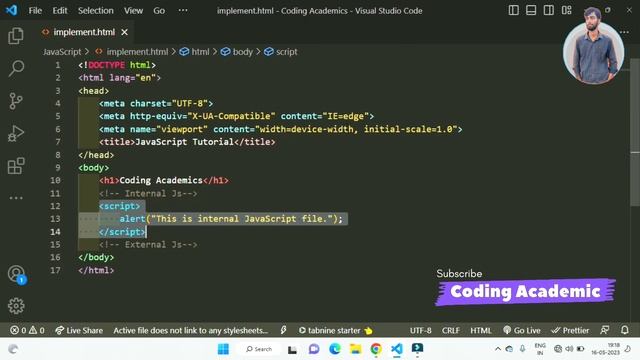Open File Explorer on taskbar
Image resolution: width=640 pixels, height=360 pixels.
point(356,349)
